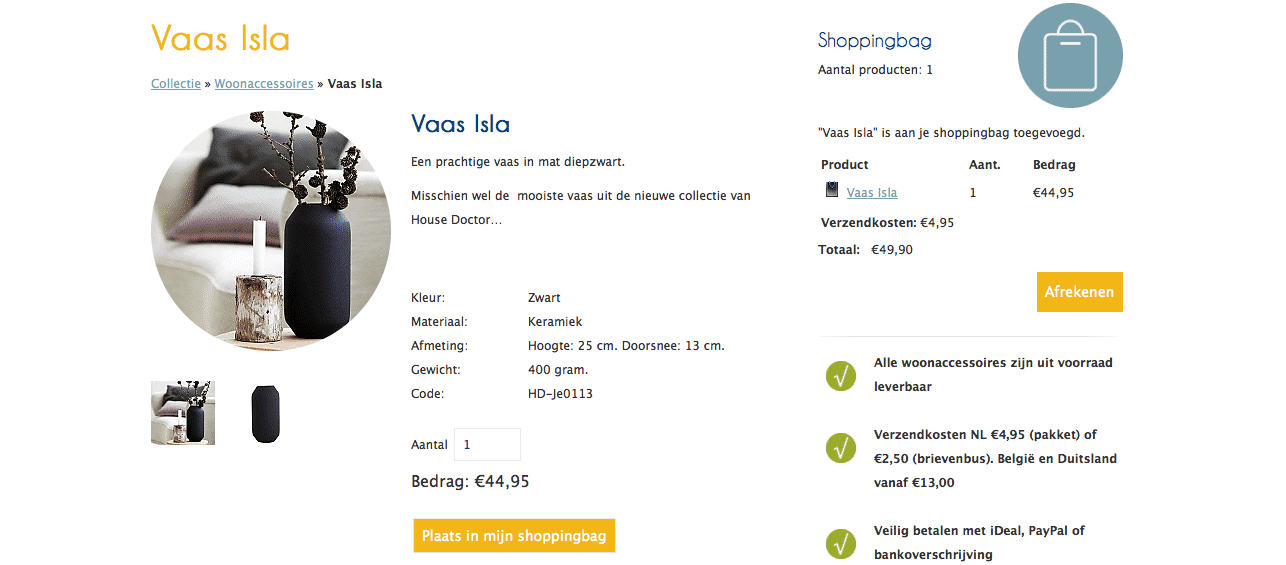Click the Shoppingbag heading

[875, 41]
